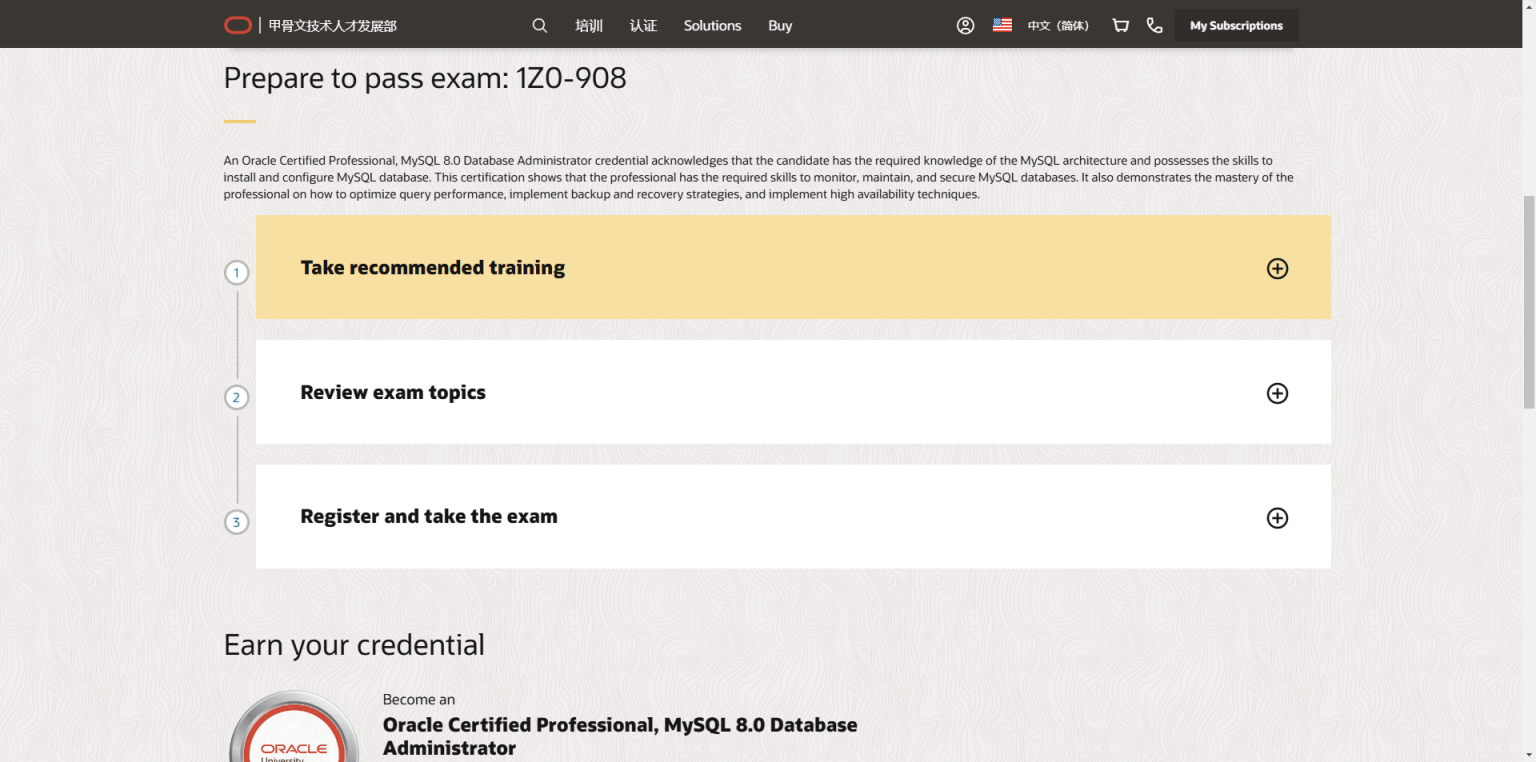The image size is (1536, 762).
Task: Click the user account icon
Action: click(x=964, y=24)
